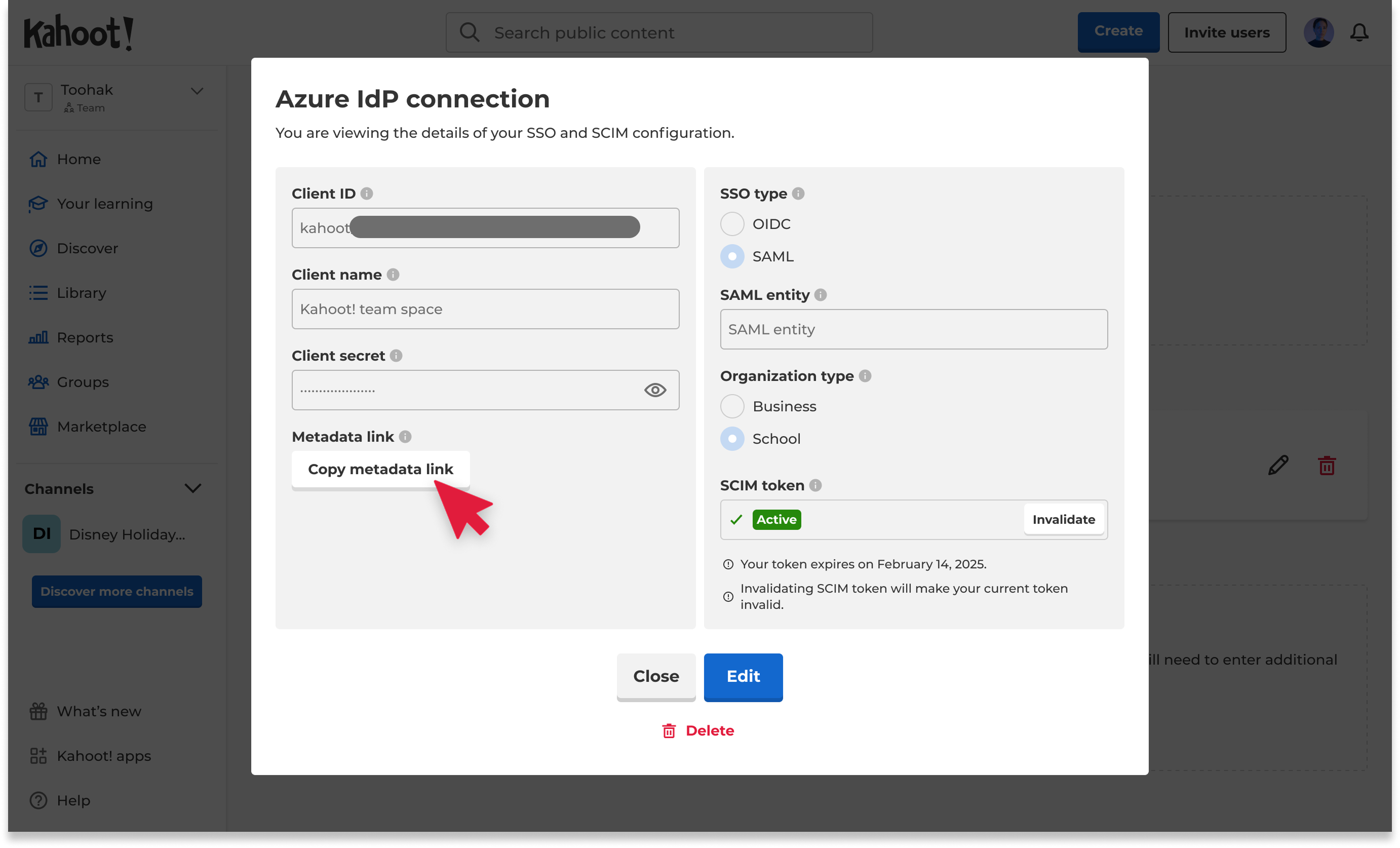The width and height of the screenshot is (1400, 848).
Task: Click the Your learning graduation cap icon
Action: pyautogui.click(x=38, y=204)
